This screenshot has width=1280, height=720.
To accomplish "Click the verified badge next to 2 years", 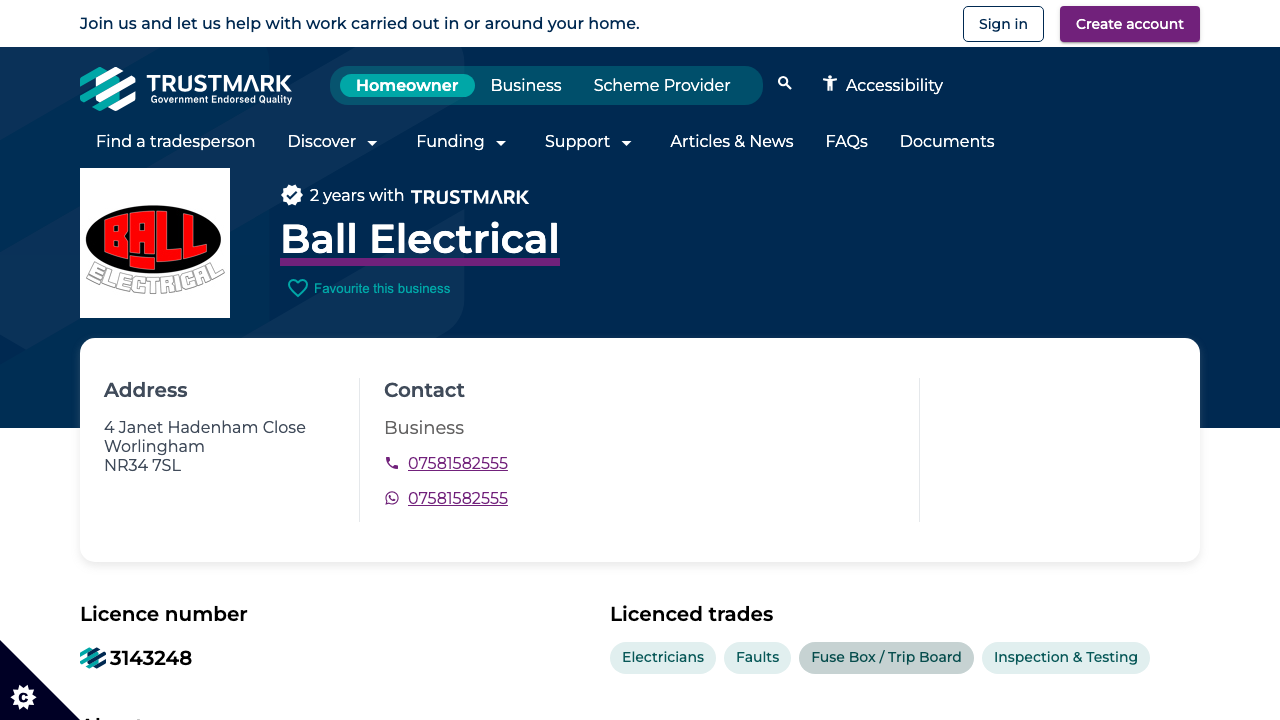I will coord(291,195).
